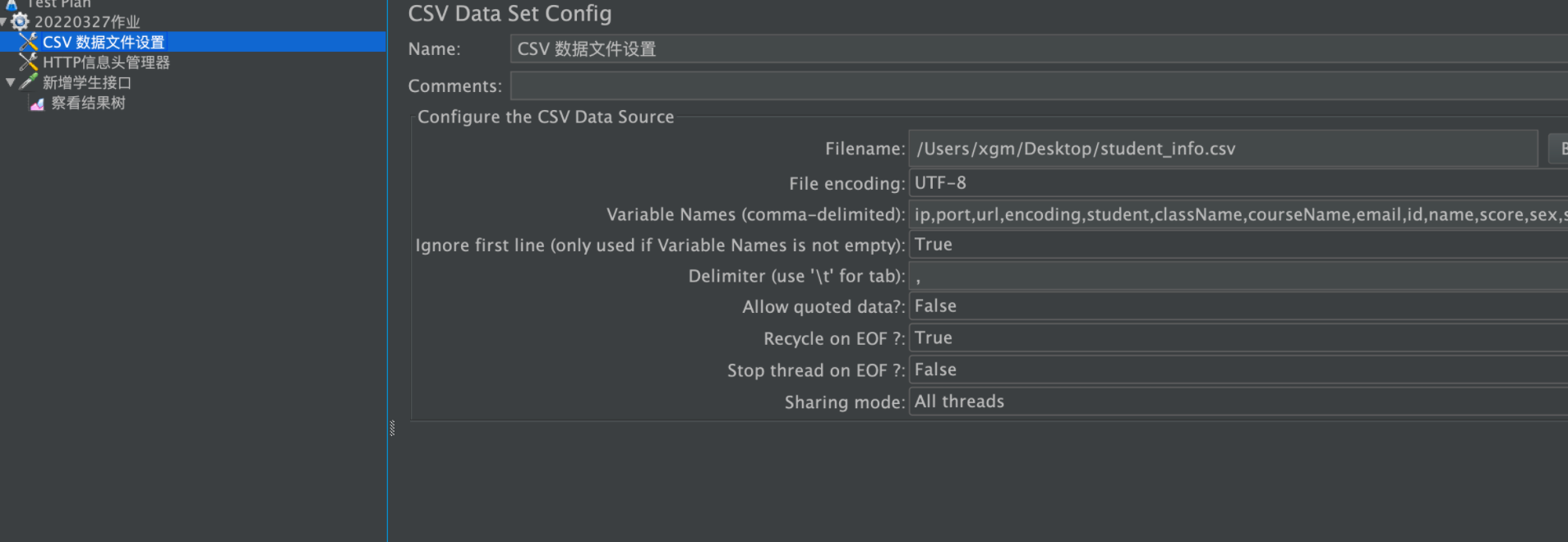The width and height of the screenshot is (1568, 542).
Task: Click the panel divider handle
Action: (x=392, y=428)
